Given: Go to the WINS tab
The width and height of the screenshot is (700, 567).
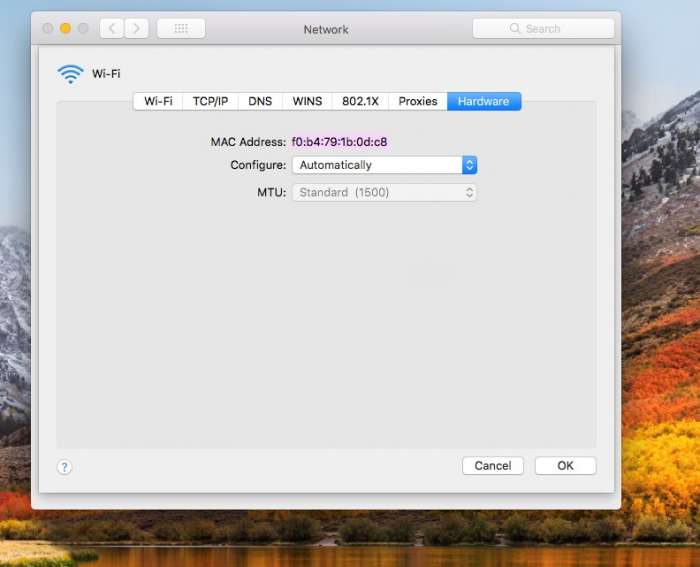Looking at the screenshot, I should 307,101.
